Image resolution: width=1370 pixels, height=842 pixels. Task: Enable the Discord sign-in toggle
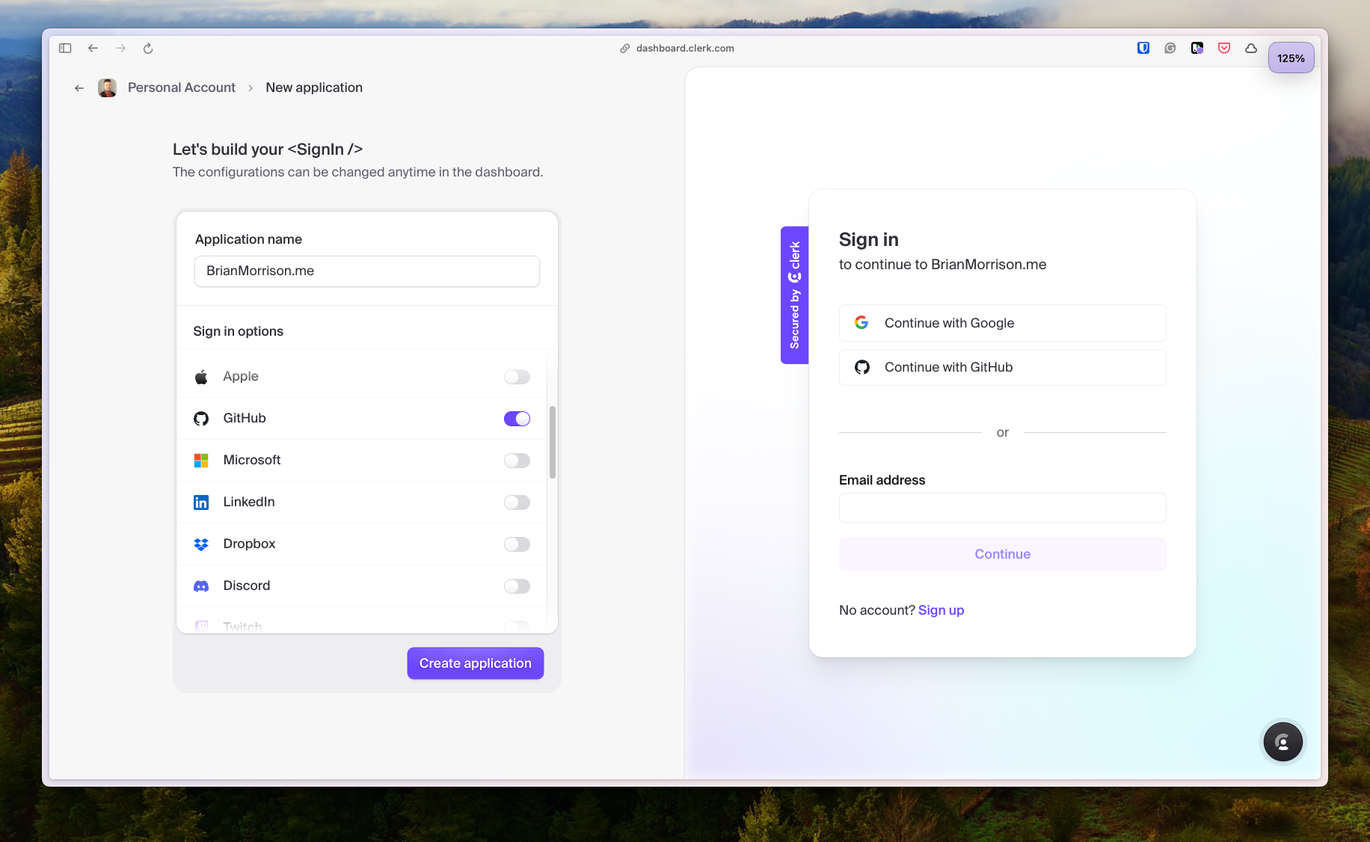tap(517, 587)
